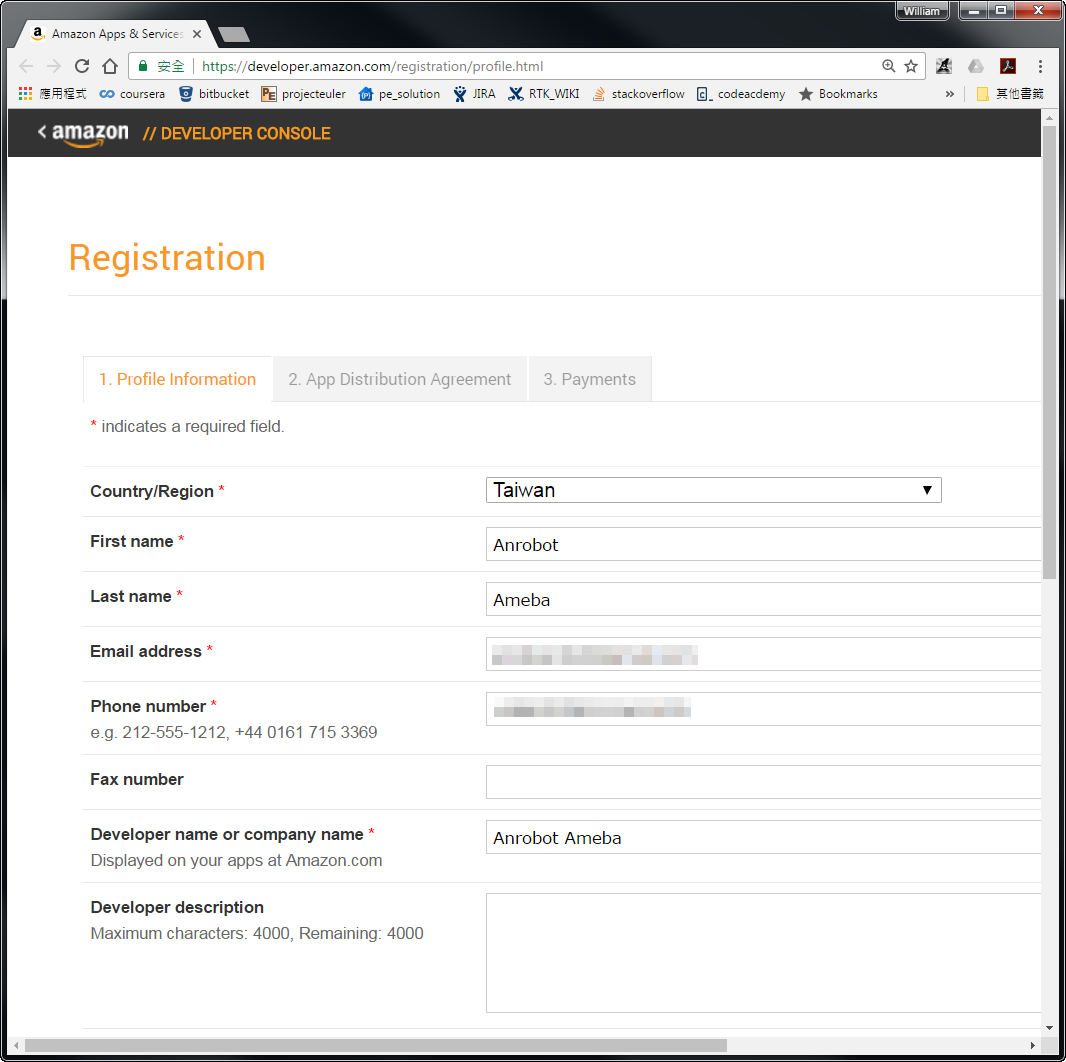The height and width of the screenshot is (1062, 1066).
Task: Select the Profile Information tab
Action: 177,379
